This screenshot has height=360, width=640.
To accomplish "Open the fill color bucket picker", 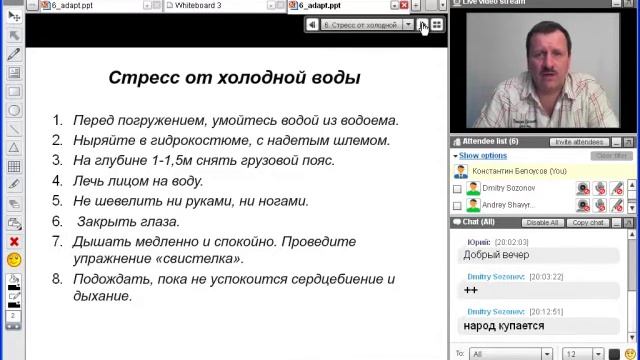I will coord(14,283).
